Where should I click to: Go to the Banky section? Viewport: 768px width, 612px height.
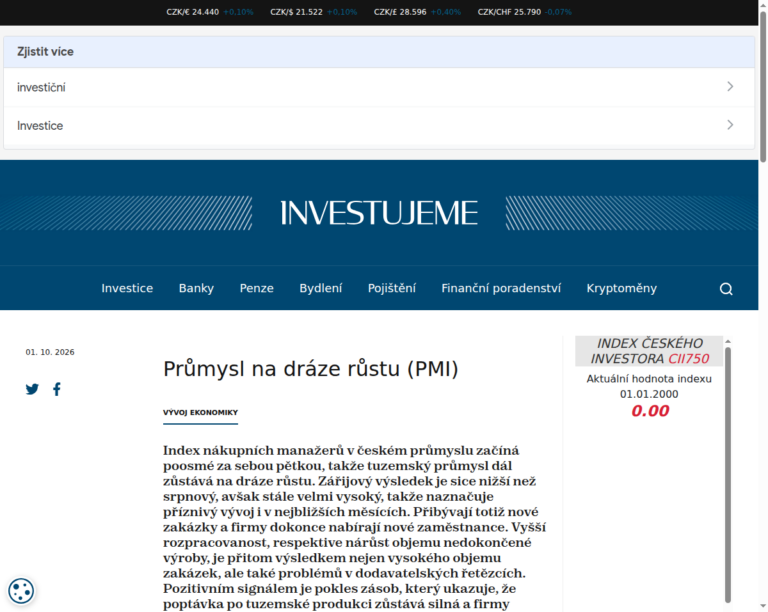coord(196,288)
